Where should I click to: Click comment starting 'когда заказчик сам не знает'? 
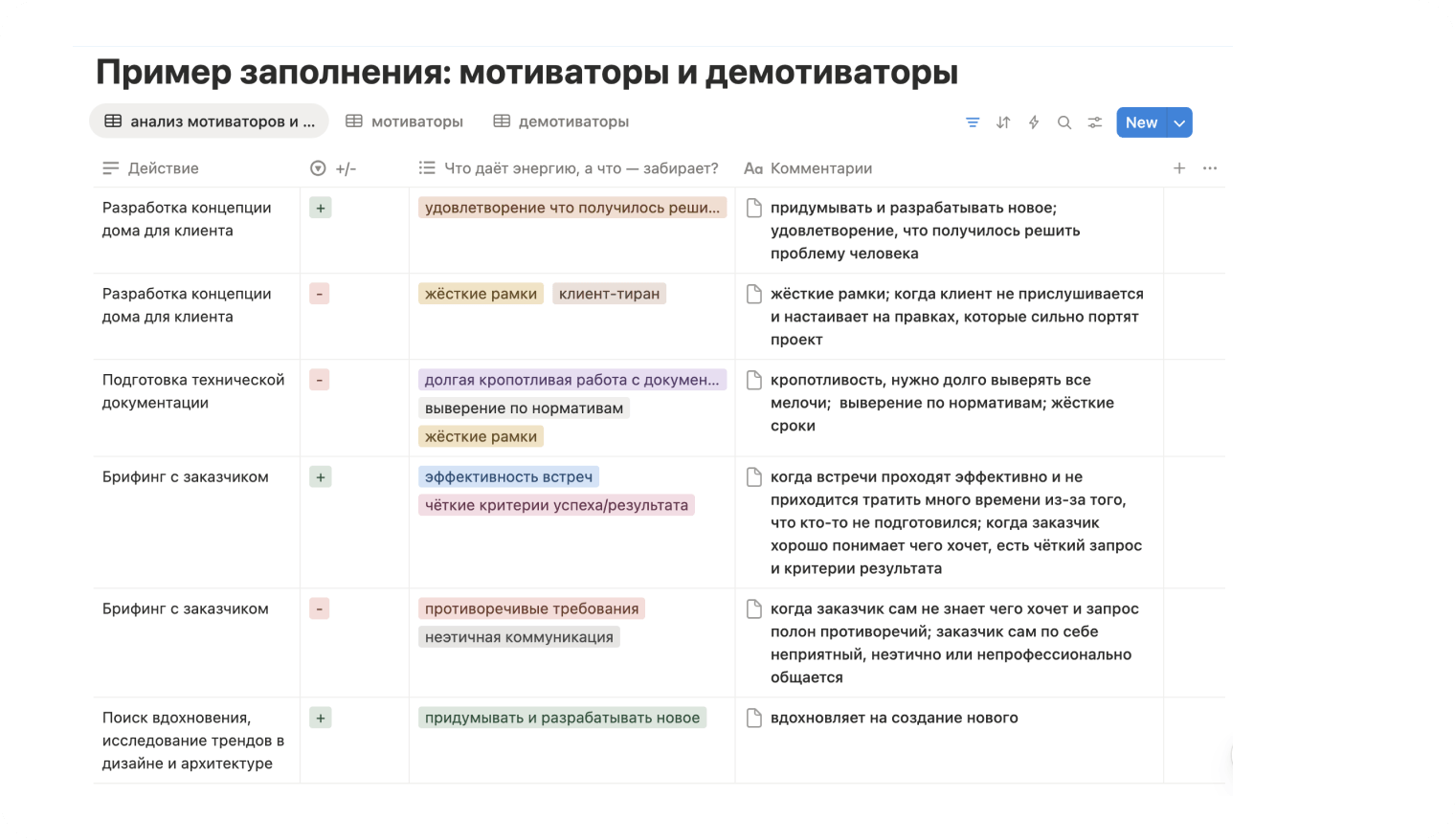pos(954,643)
